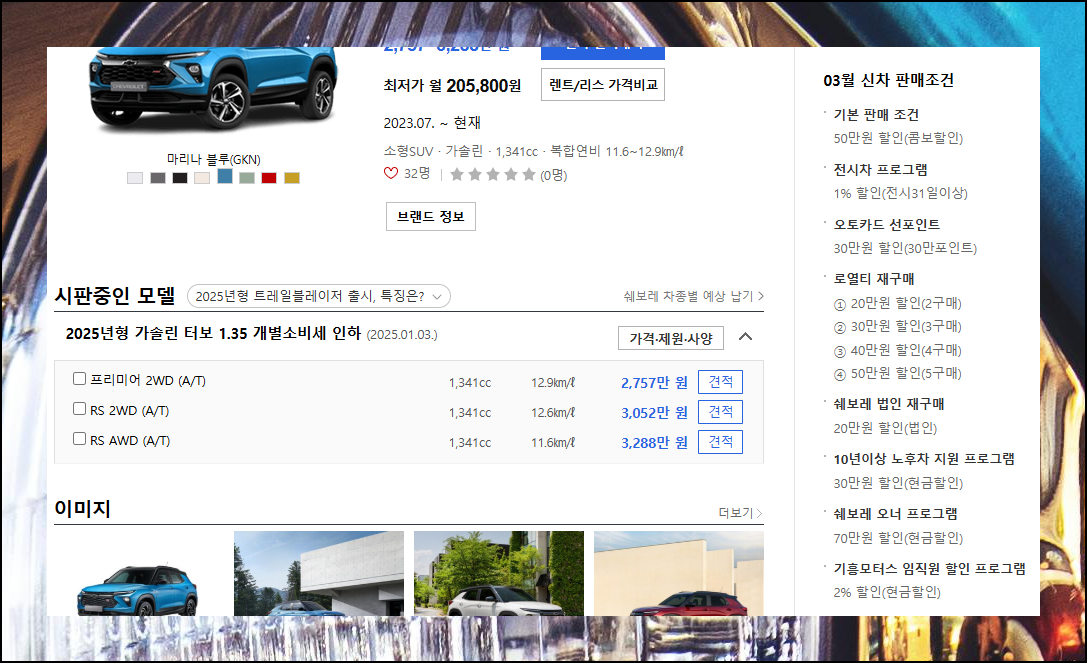Click the 12.9km/ℓ fuel economy value
This screenshot has height=663, width=1087.
553,382
